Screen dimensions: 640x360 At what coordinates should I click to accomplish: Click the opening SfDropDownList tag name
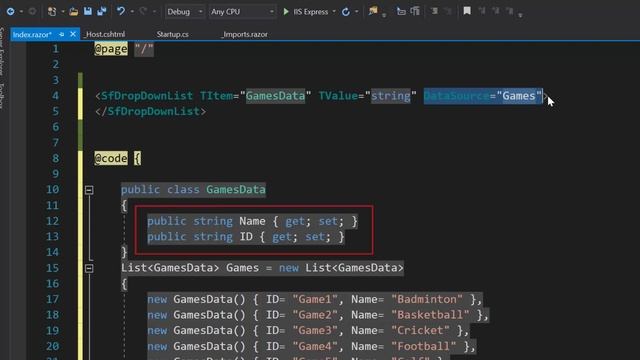pos(147,96)
